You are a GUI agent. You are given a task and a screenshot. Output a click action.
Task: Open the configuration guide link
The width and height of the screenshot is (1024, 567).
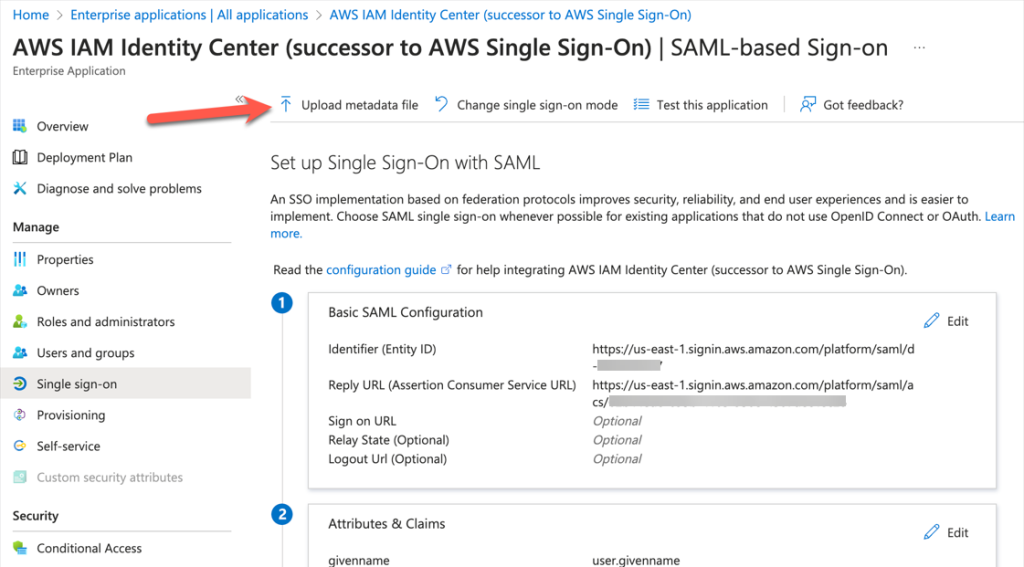point(381,270)
